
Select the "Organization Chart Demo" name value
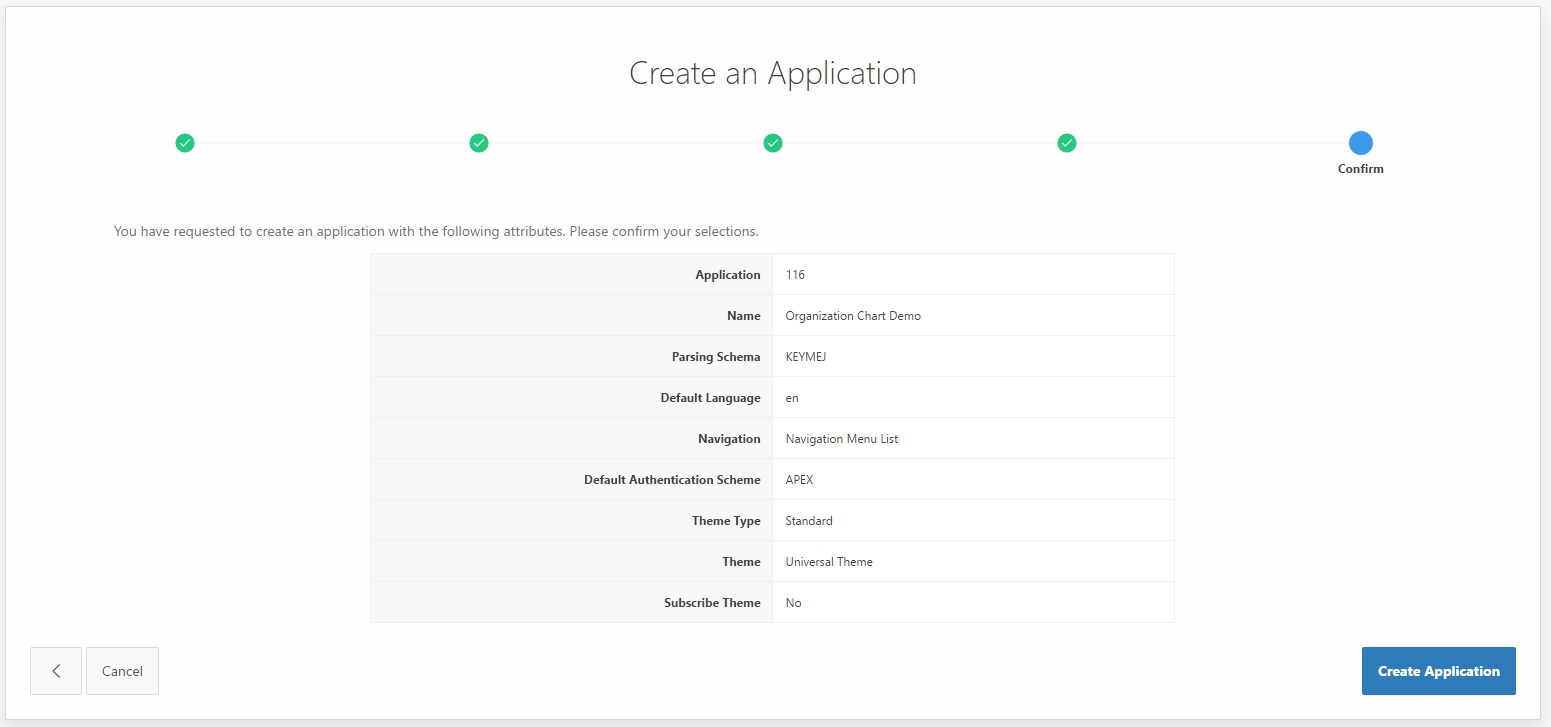point(853,316)
